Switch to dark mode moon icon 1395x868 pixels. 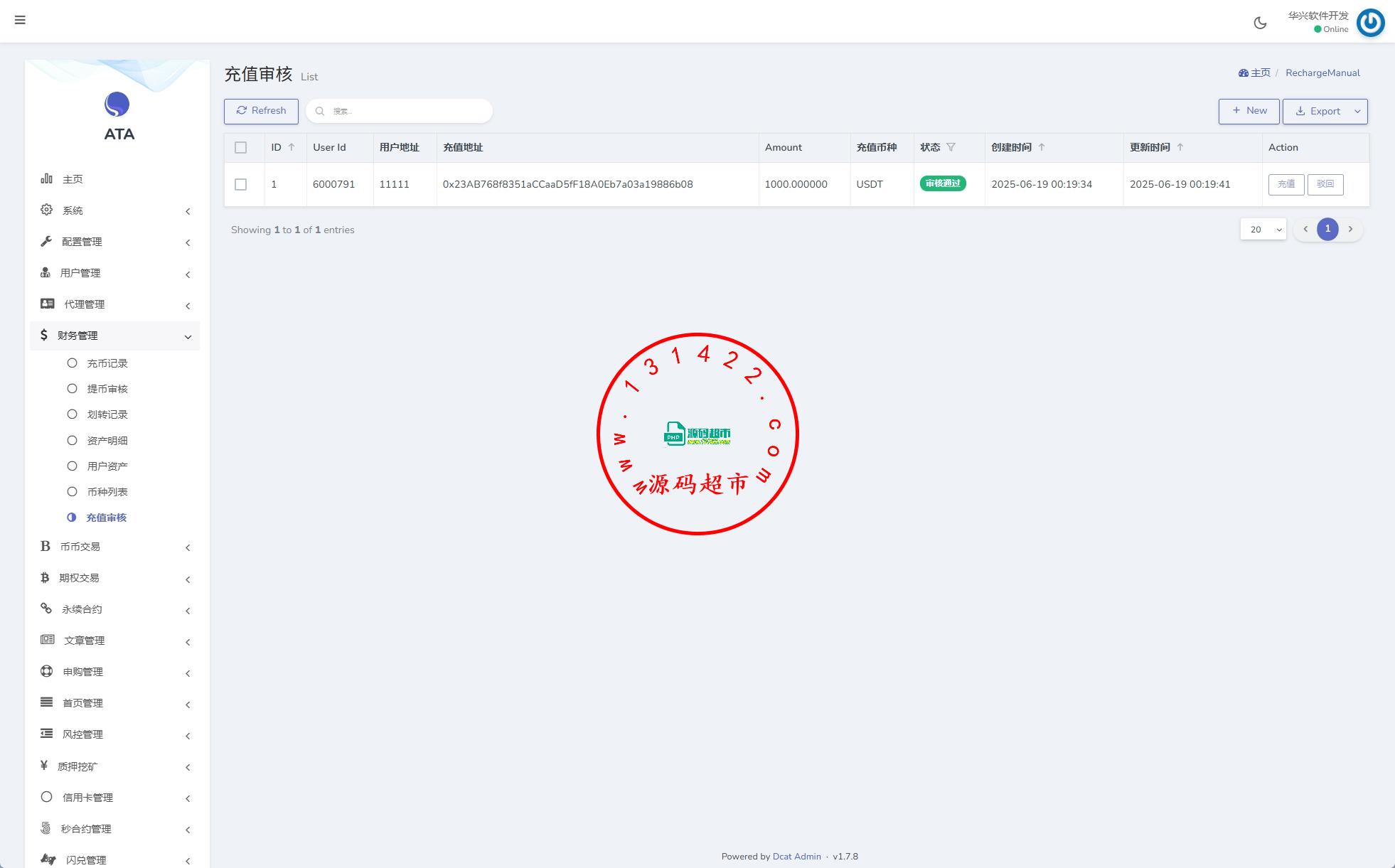(x=1260, y=23)
